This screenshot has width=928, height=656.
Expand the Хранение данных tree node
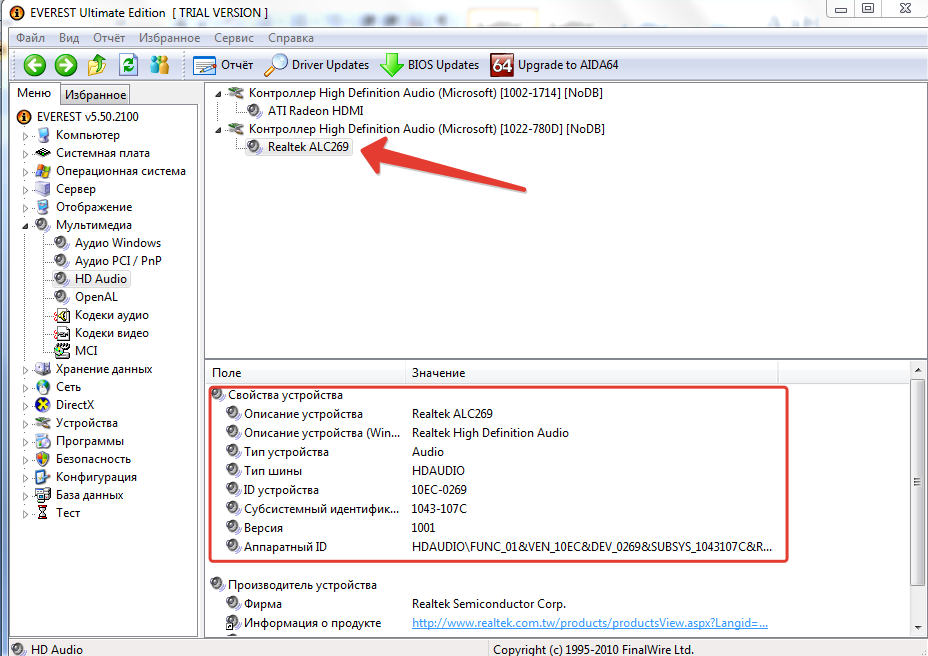pos(27,369)
